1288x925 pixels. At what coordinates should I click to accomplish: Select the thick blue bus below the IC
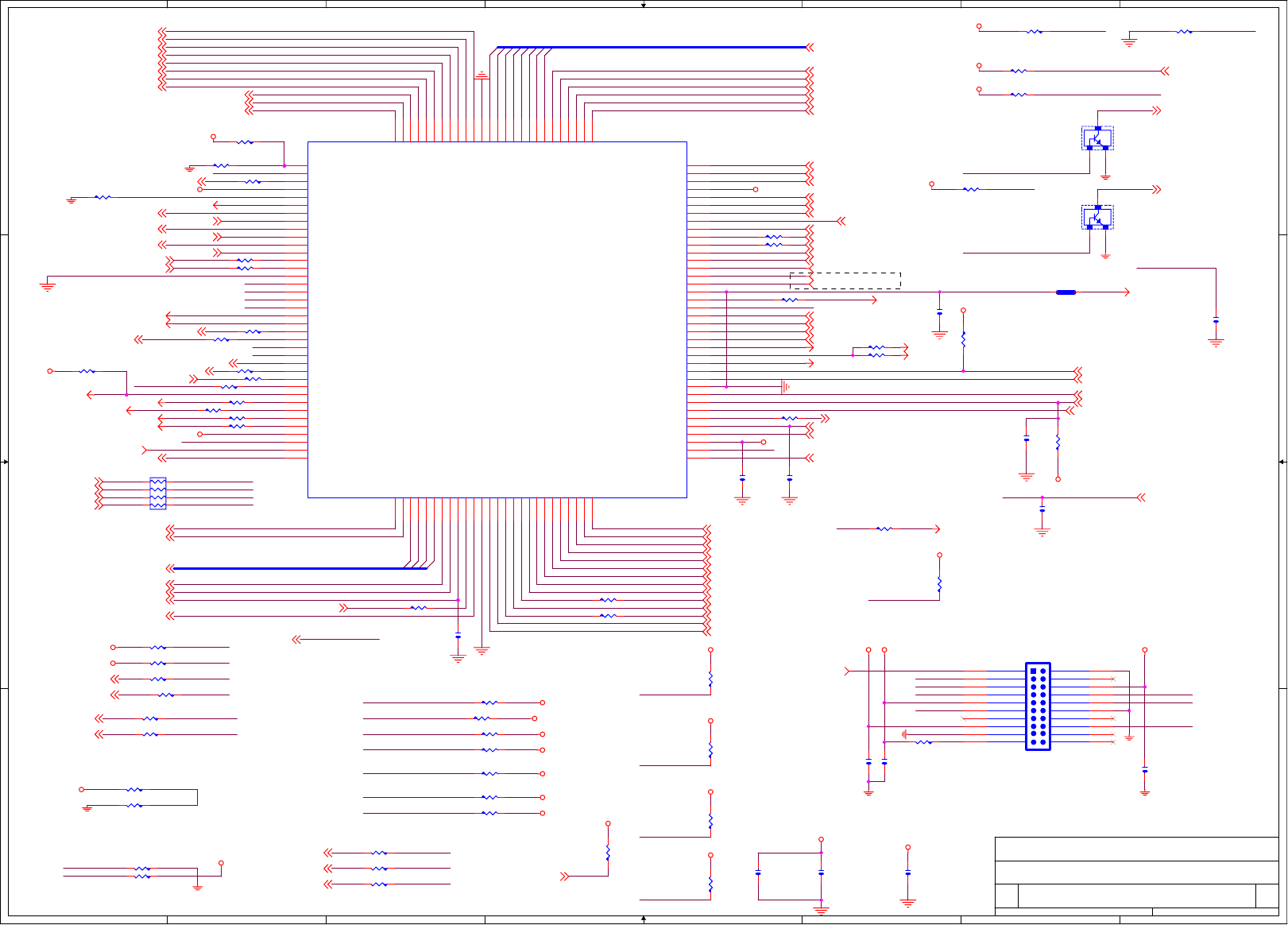click(x=300, y=569)
